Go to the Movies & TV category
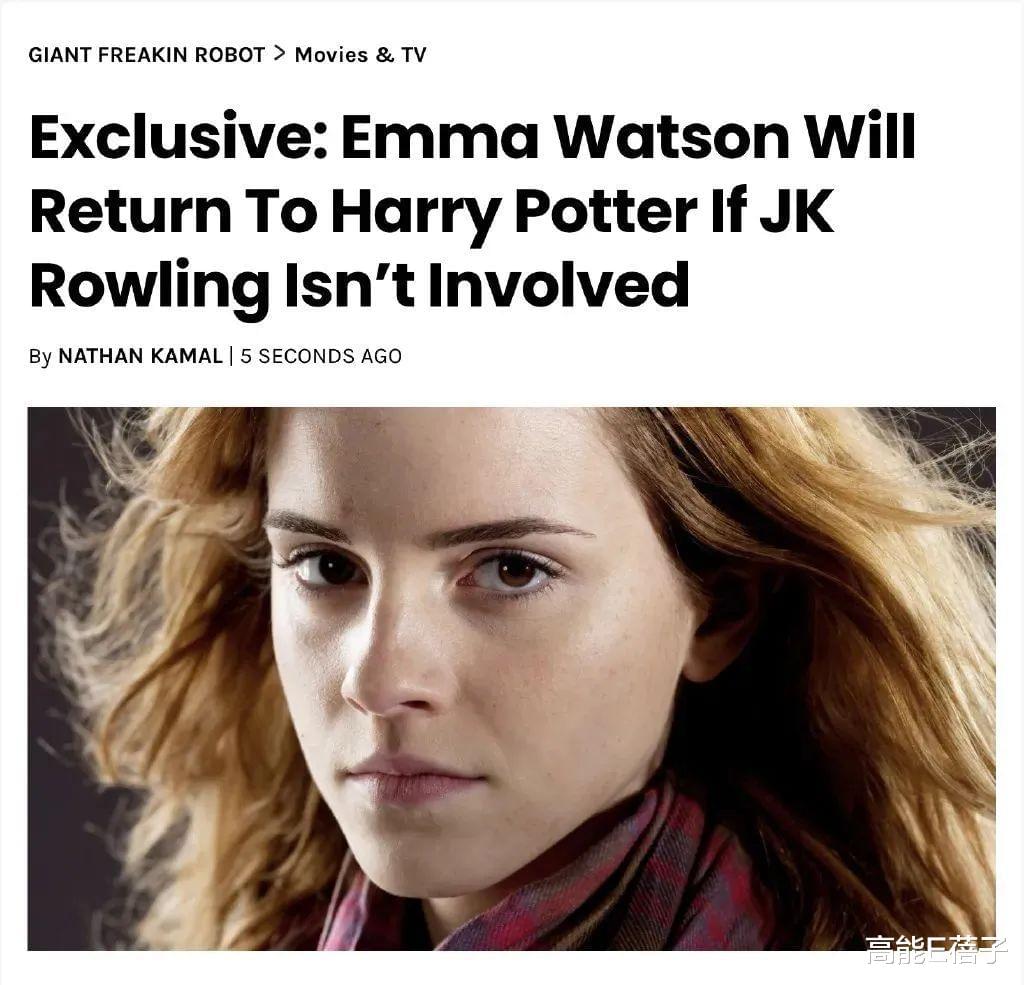1024x985 pixels. pos(360,54)
